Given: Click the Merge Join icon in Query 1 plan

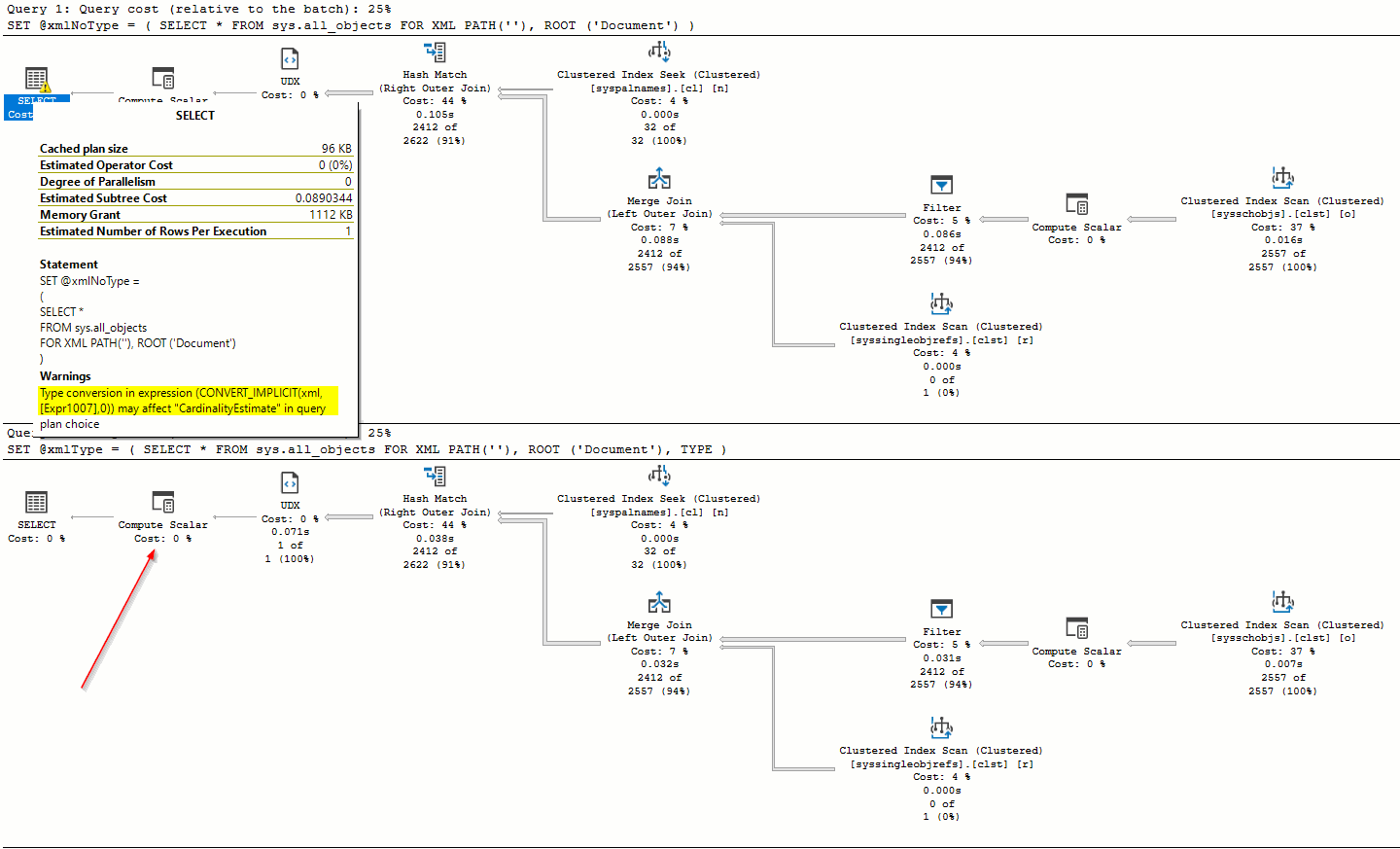Looking at the screenshot, I should click(x=659, y=179).
